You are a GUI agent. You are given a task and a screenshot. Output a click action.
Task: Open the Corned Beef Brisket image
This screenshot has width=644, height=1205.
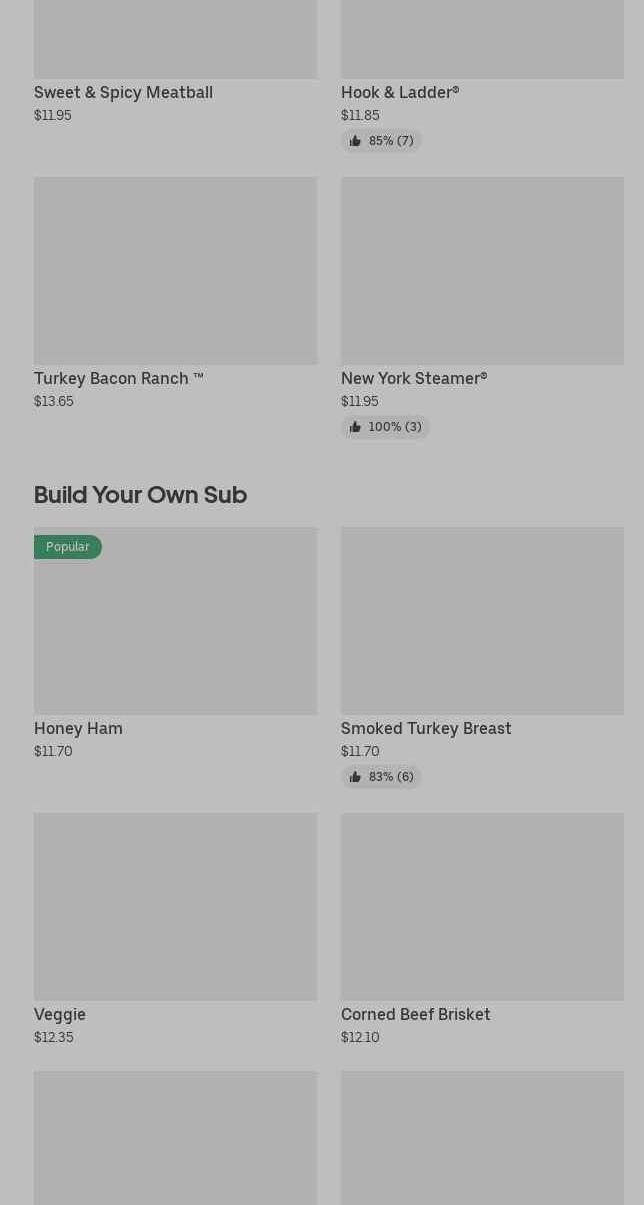pos(482,907)
